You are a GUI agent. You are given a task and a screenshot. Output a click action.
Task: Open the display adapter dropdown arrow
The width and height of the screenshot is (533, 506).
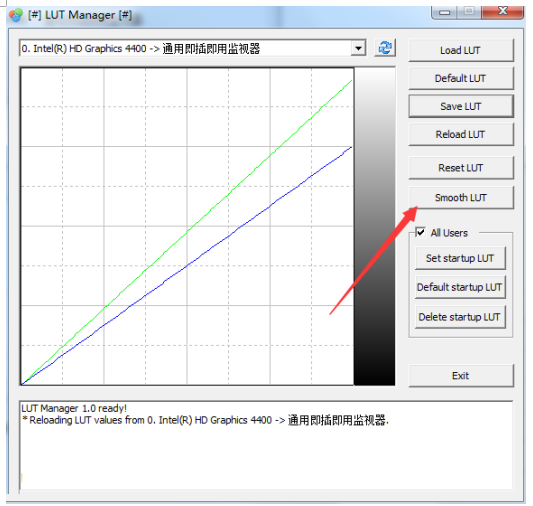click(x=358, y=48)
